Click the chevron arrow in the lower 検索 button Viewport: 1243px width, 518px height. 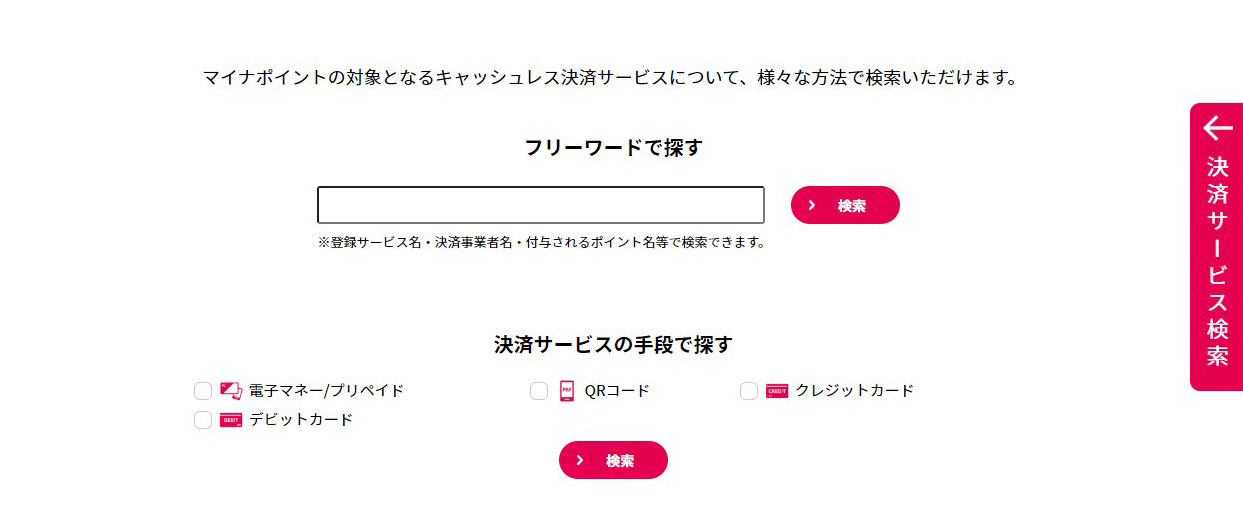tap(580, 460)
